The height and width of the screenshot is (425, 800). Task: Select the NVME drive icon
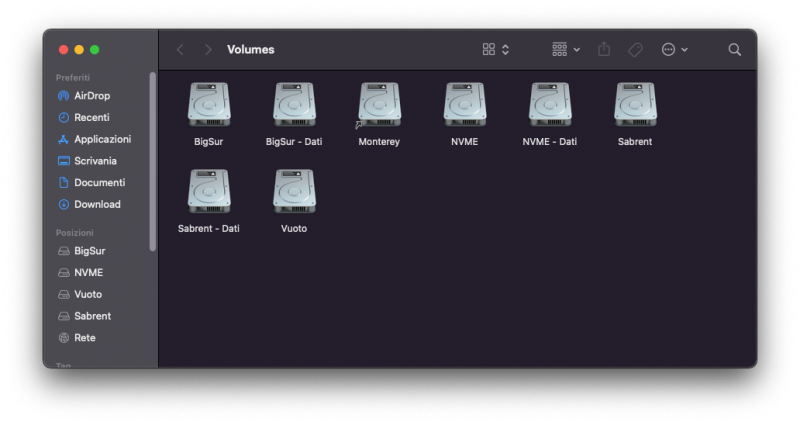coord(464,105)
